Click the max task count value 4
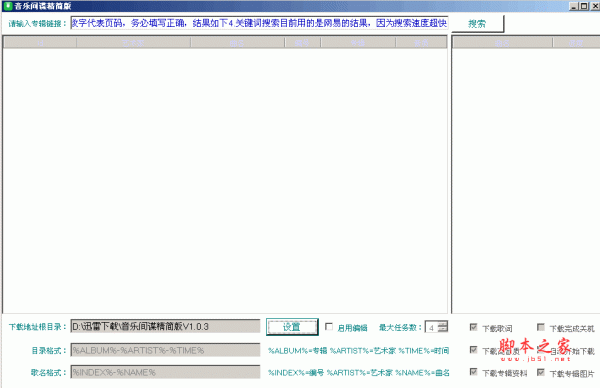 tap(432, 328)
